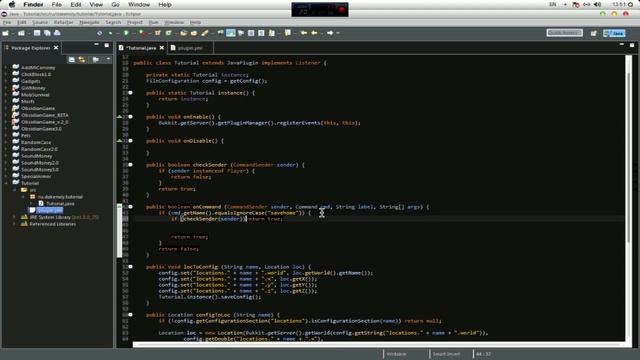
Task: Click the Open Perspective icon
Action: tap(593, 33)
